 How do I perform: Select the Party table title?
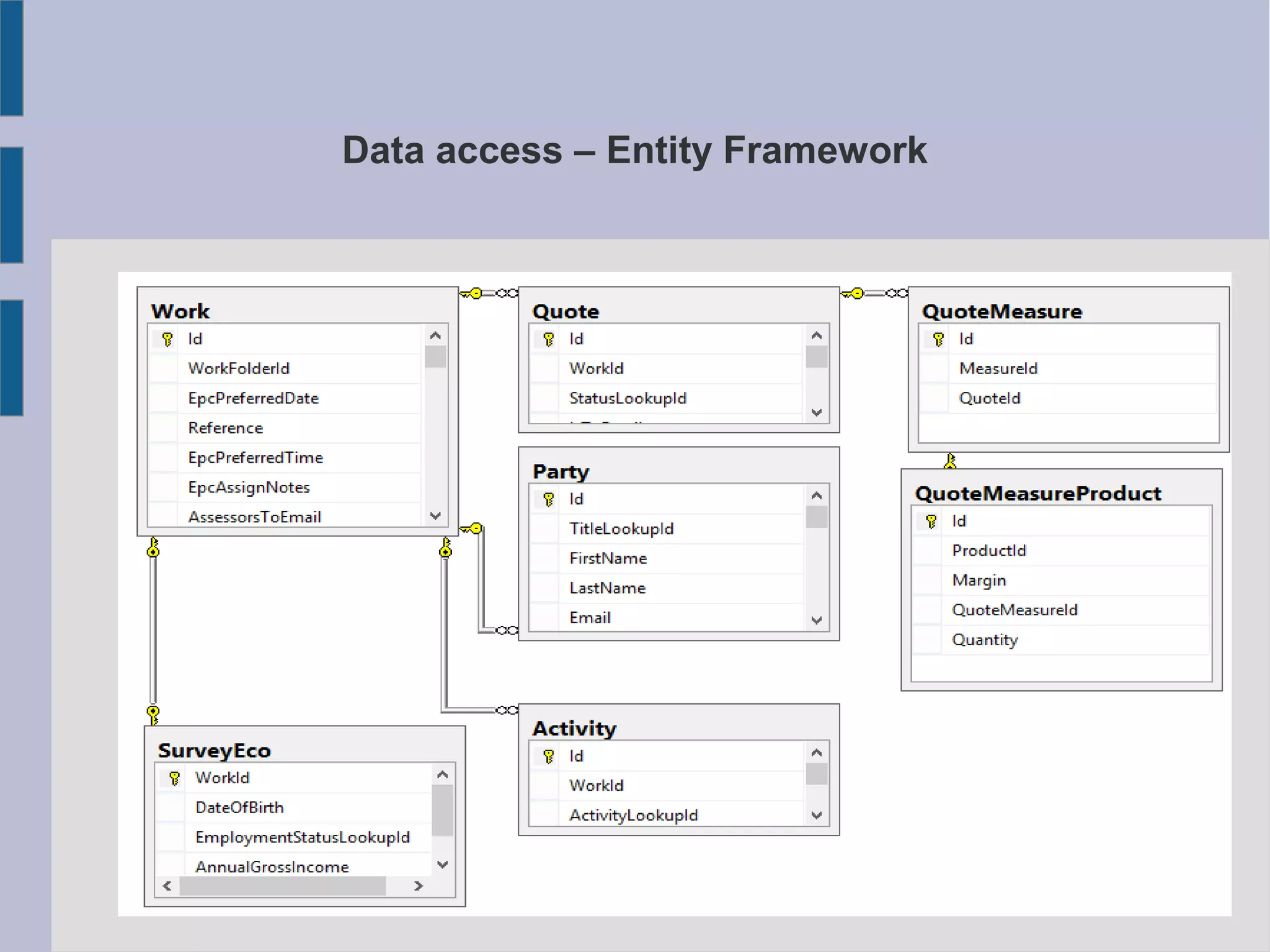tap(561, 472)
